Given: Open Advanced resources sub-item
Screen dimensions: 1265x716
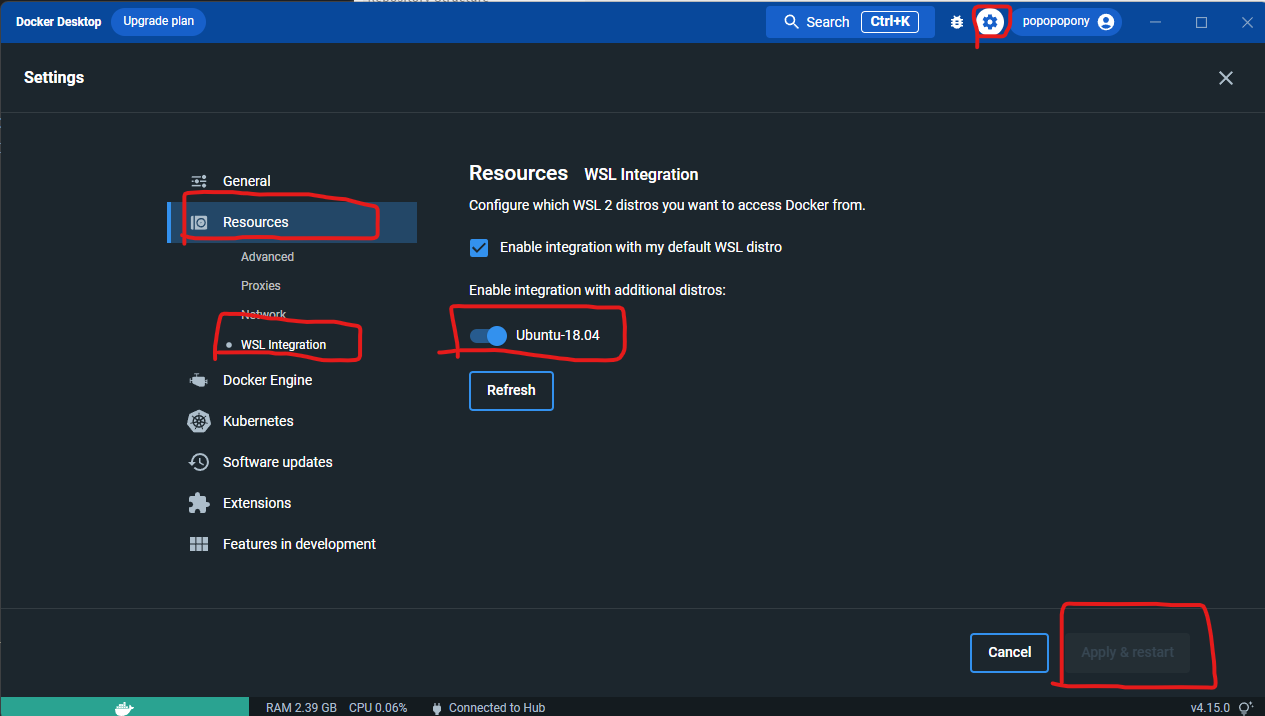Looking at the screenshot, I should (x=267, y=257).
